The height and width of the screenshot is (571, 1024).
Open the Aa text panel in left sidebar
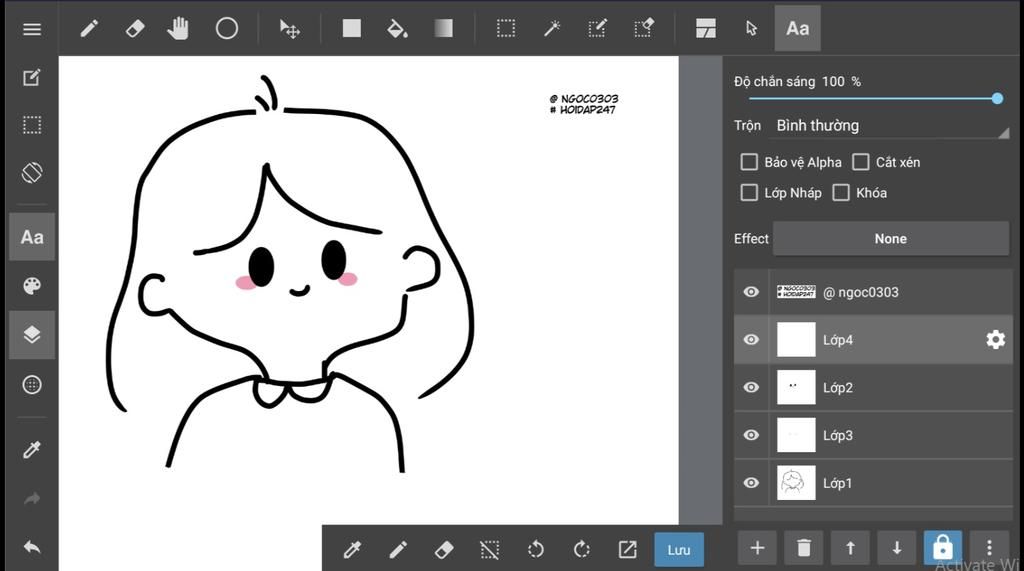coord(32,237)
